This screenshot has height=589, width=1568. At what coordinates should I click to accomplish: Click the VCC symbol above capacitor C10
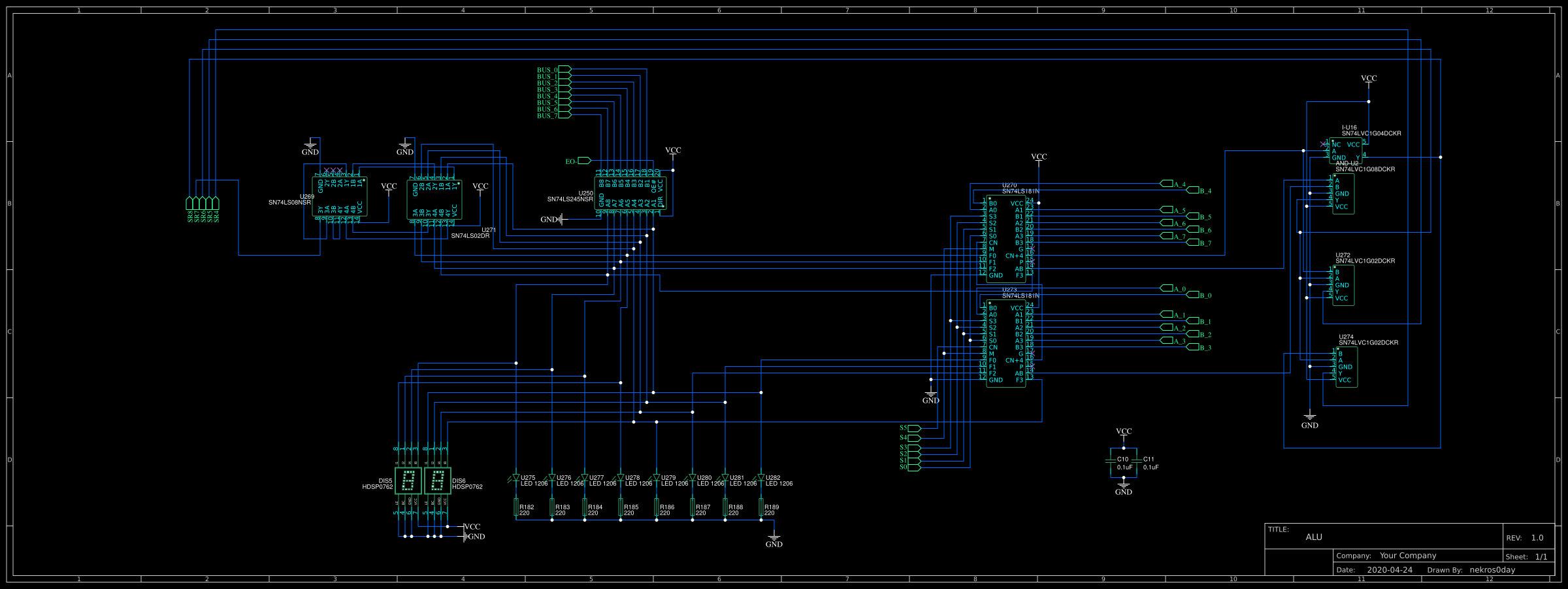(1124, 431)
